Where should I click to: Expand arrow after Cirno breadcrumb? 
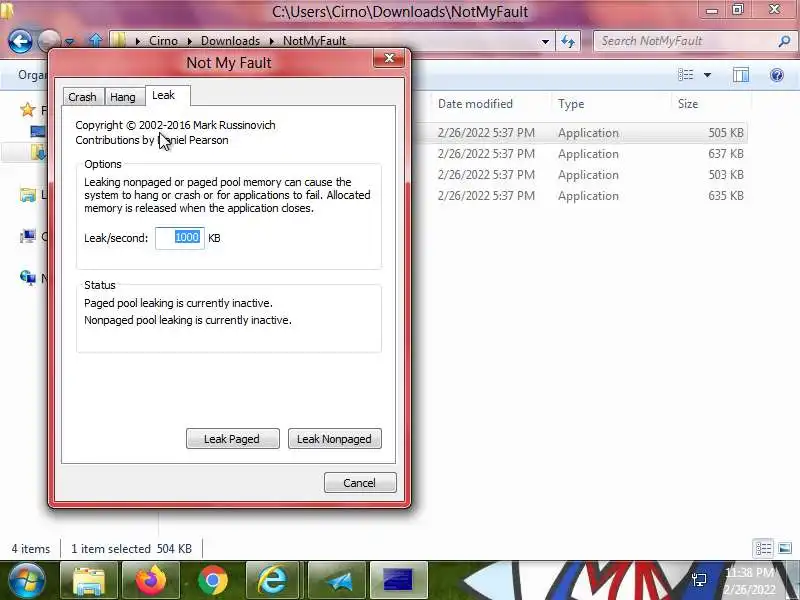pos(189,41)
